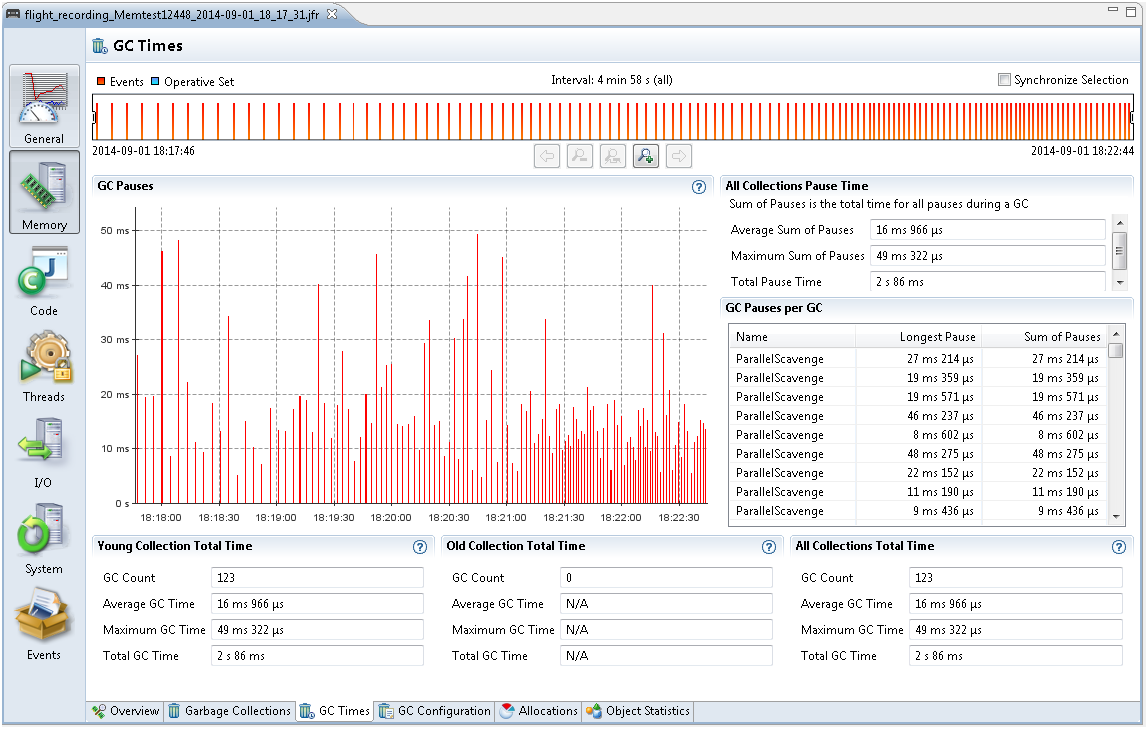
Task: Open the GC Configuration tab
Action: click(x=435, y=711)
